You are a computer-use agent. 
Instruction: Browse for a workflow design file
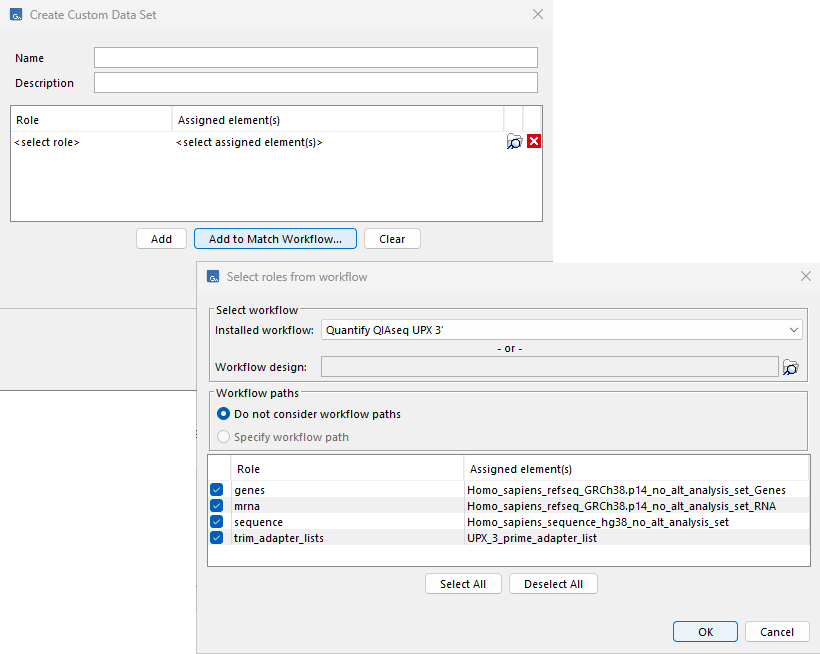[x=790, y=367]
